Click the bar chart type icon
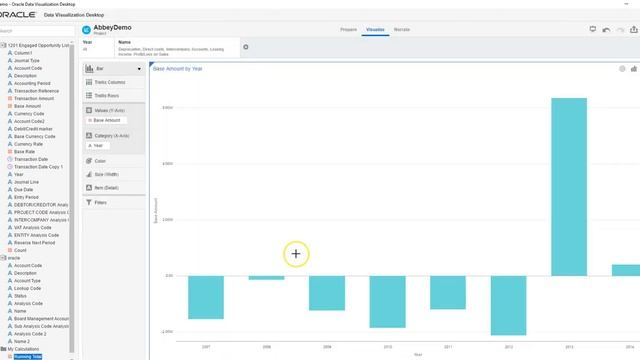This screenshot has width=640, height=360. [x=89, y=69]
